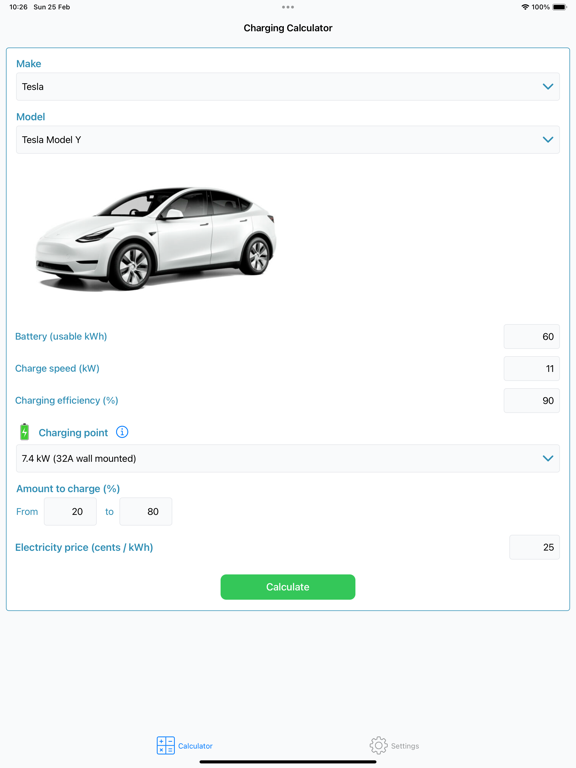Viewport: 576px width, 768px height.
Task: Tap the home indicator bar at bottom
Action: point(288,762)
